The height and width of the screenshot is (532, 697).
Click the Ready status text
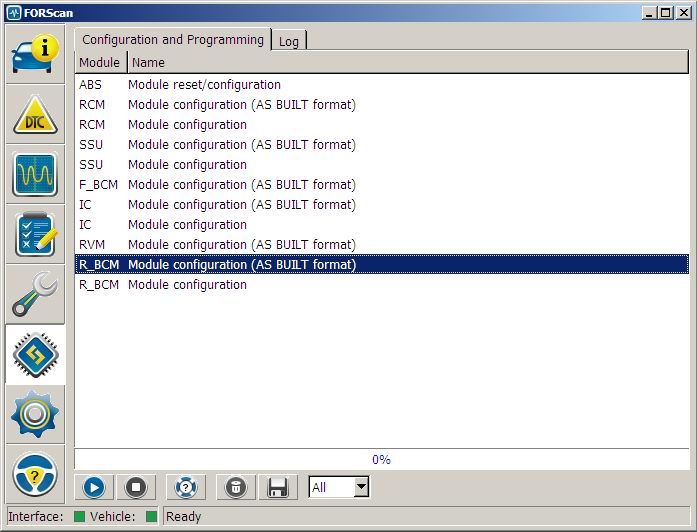tap(184, 516)
